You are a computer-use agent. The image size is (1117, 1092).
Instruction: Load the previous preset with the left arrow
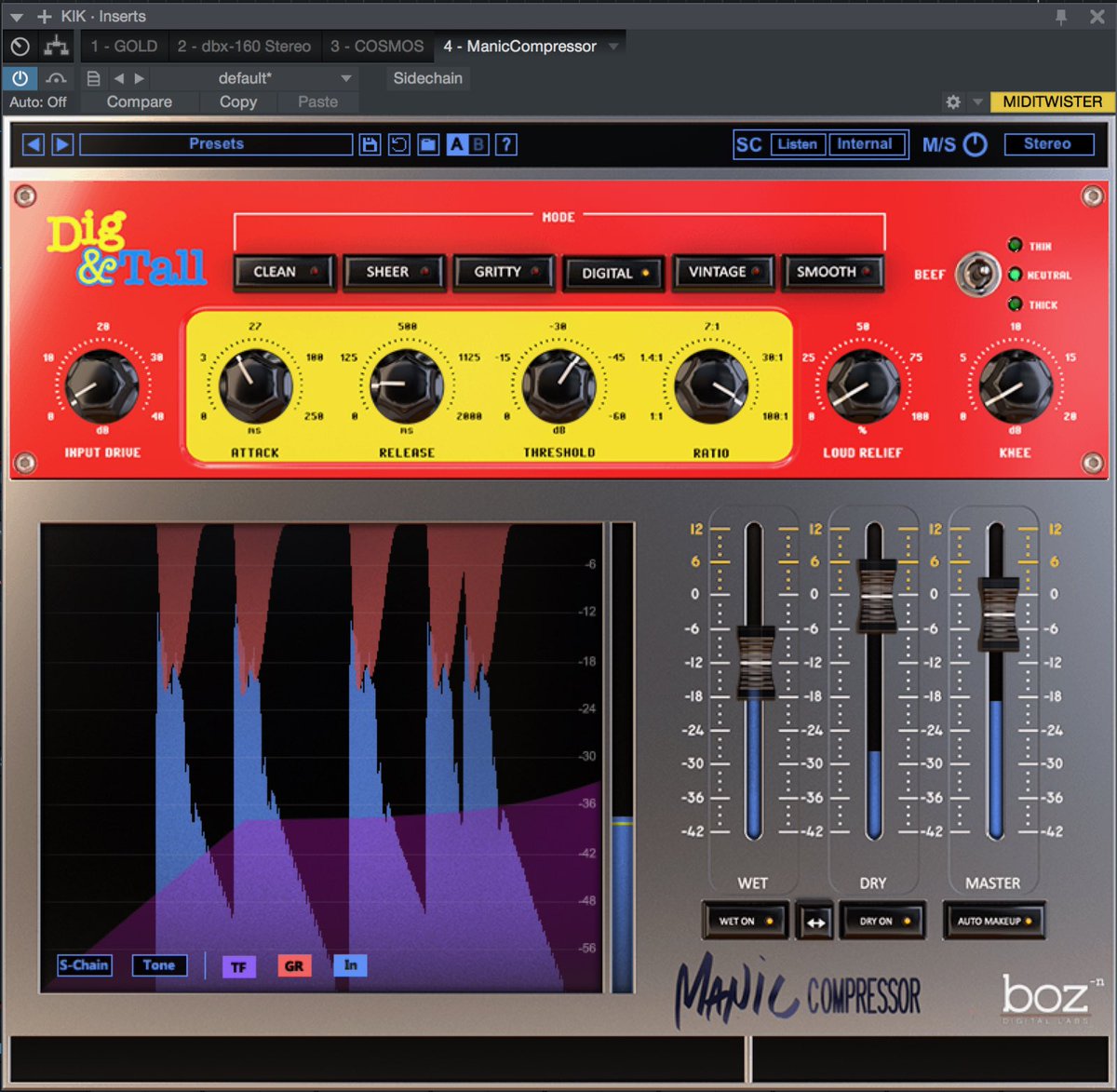tap(34, 144)
